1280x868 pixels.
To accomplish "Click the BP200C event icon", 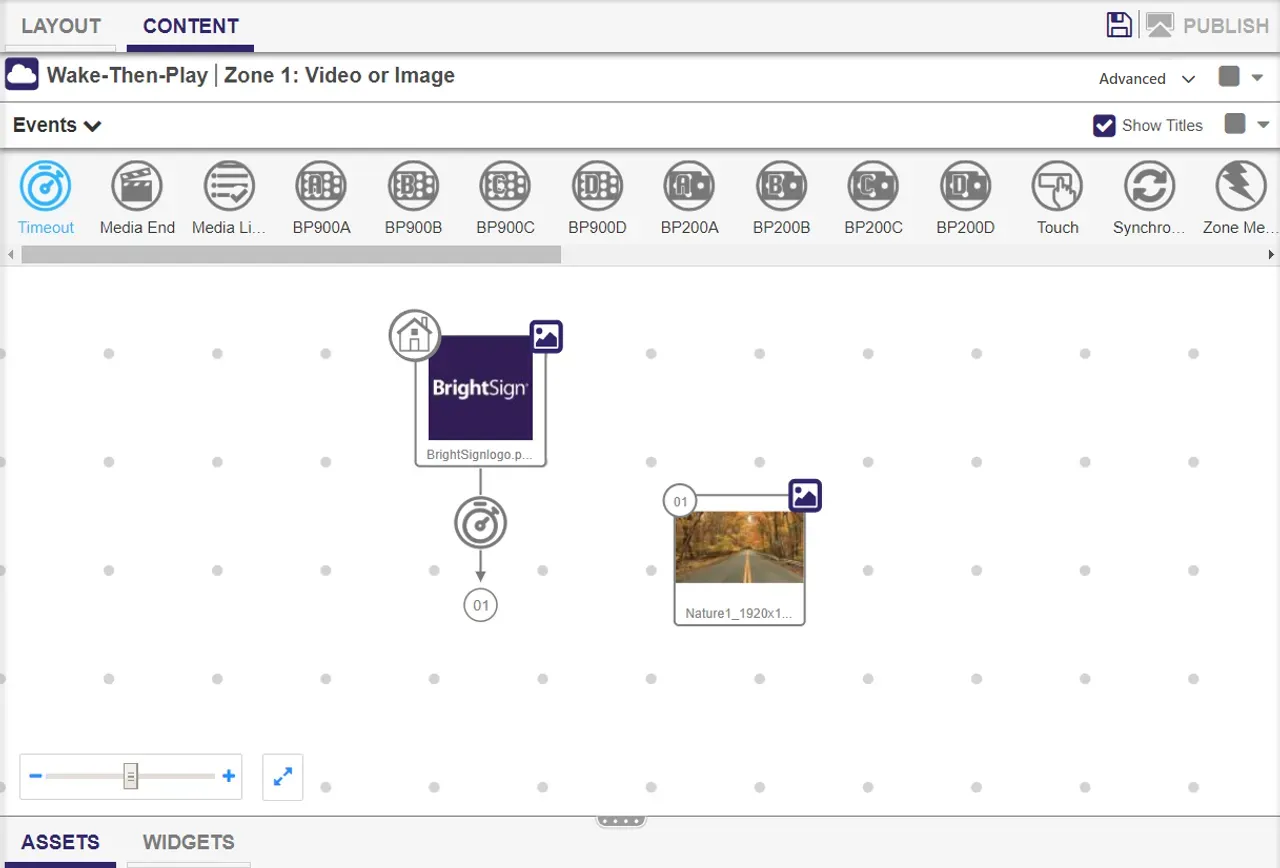I will pos(873,186).
